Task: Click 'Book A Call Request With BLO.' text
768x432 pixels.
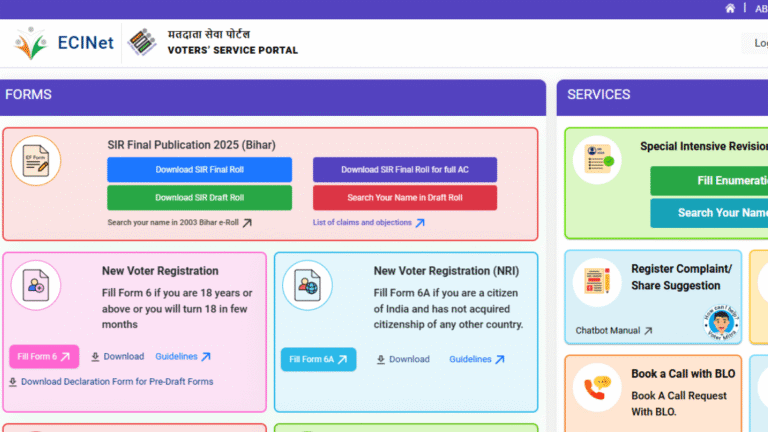Action: coord(679,404)
